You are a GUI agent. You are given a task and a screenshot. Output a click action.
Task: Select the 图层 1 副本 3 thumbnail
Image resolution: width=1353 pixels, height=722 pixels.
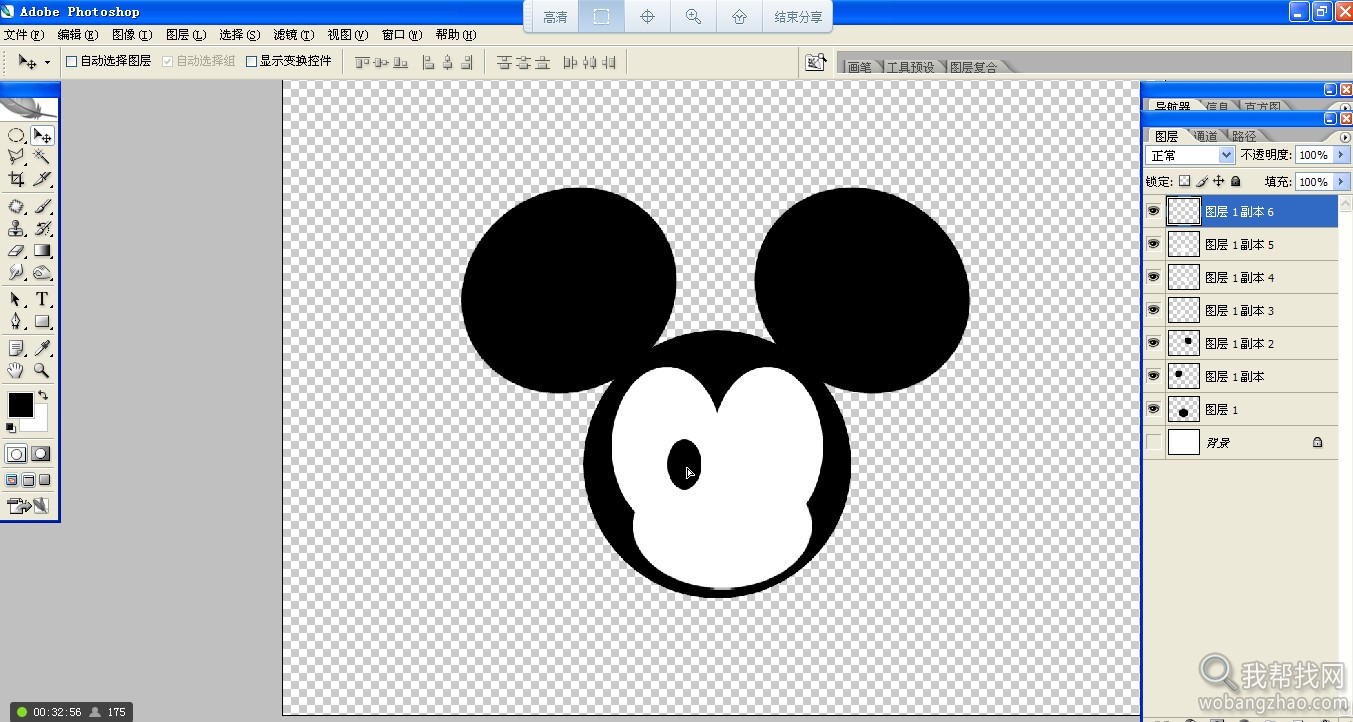(1184, 310)
